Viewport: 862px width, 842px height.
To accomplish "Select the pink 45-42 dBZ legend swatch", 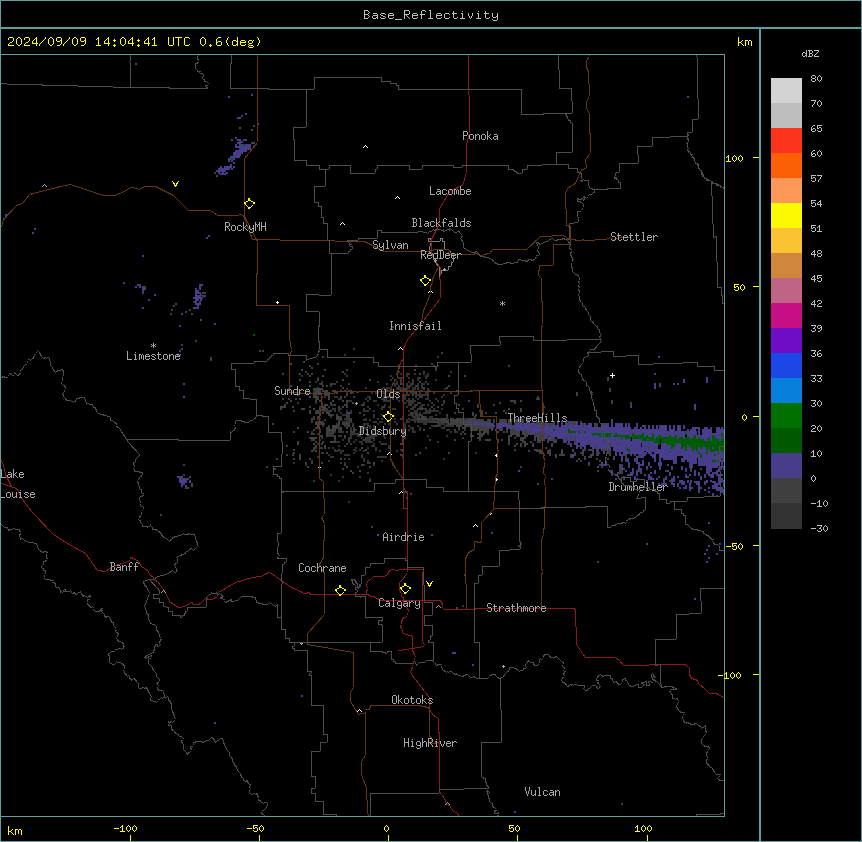I will pos(786,291).
